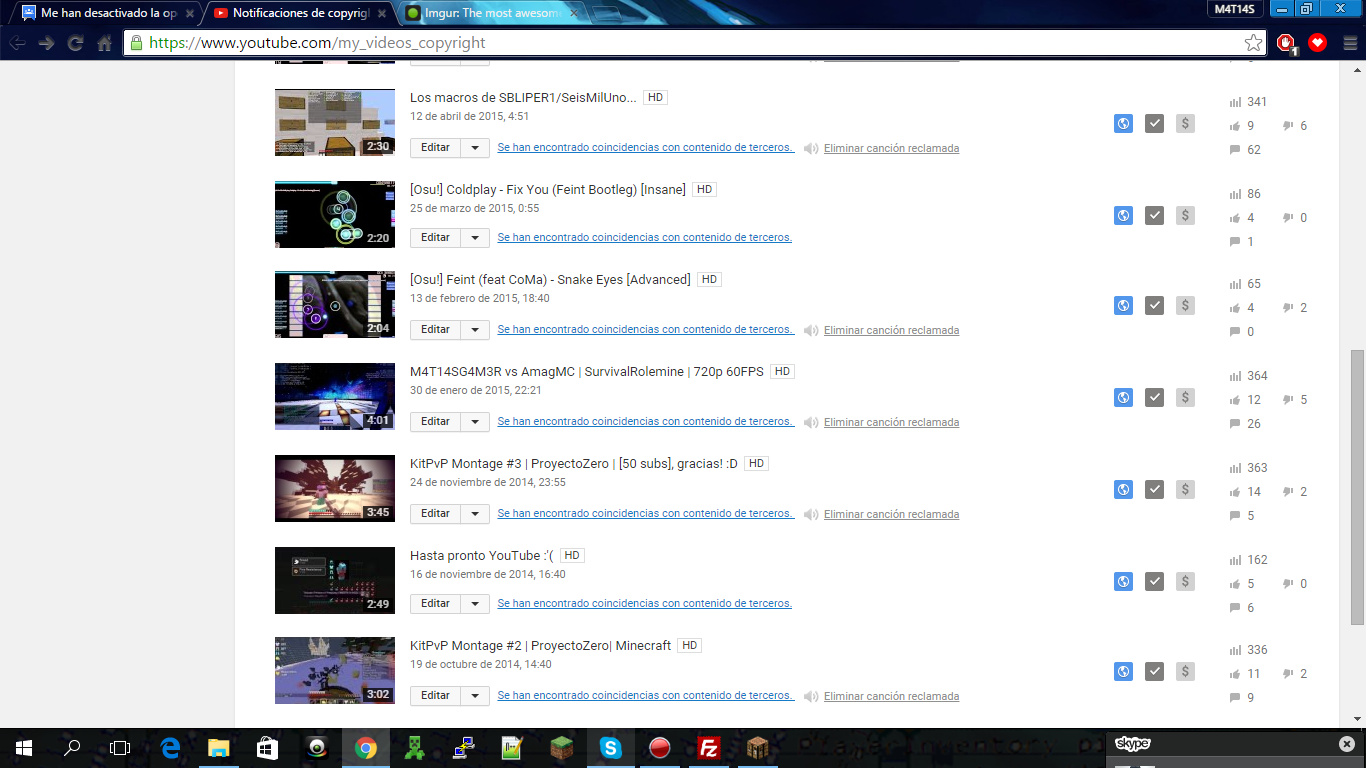Expand the Editar dropdown arrow for Coldplay - Fix You
Screen dimensions: 1366x768
point(475,238)
